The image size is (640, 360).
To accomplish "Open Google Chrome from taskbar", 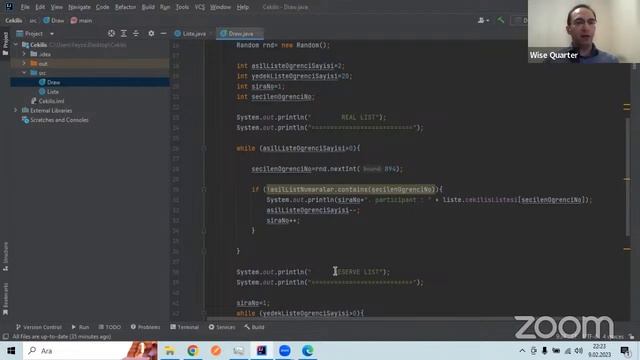I will 193,351.
